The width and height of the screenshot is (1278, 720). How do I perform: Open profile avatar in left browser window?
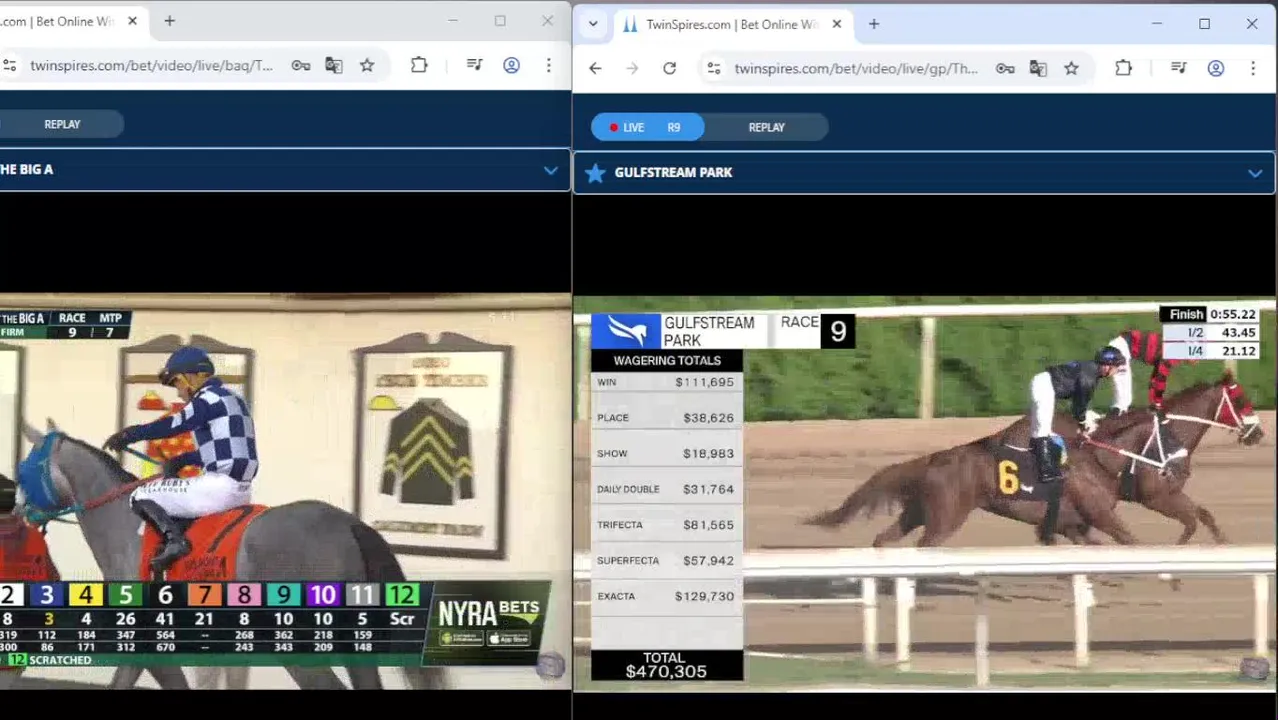coord(511,65)
